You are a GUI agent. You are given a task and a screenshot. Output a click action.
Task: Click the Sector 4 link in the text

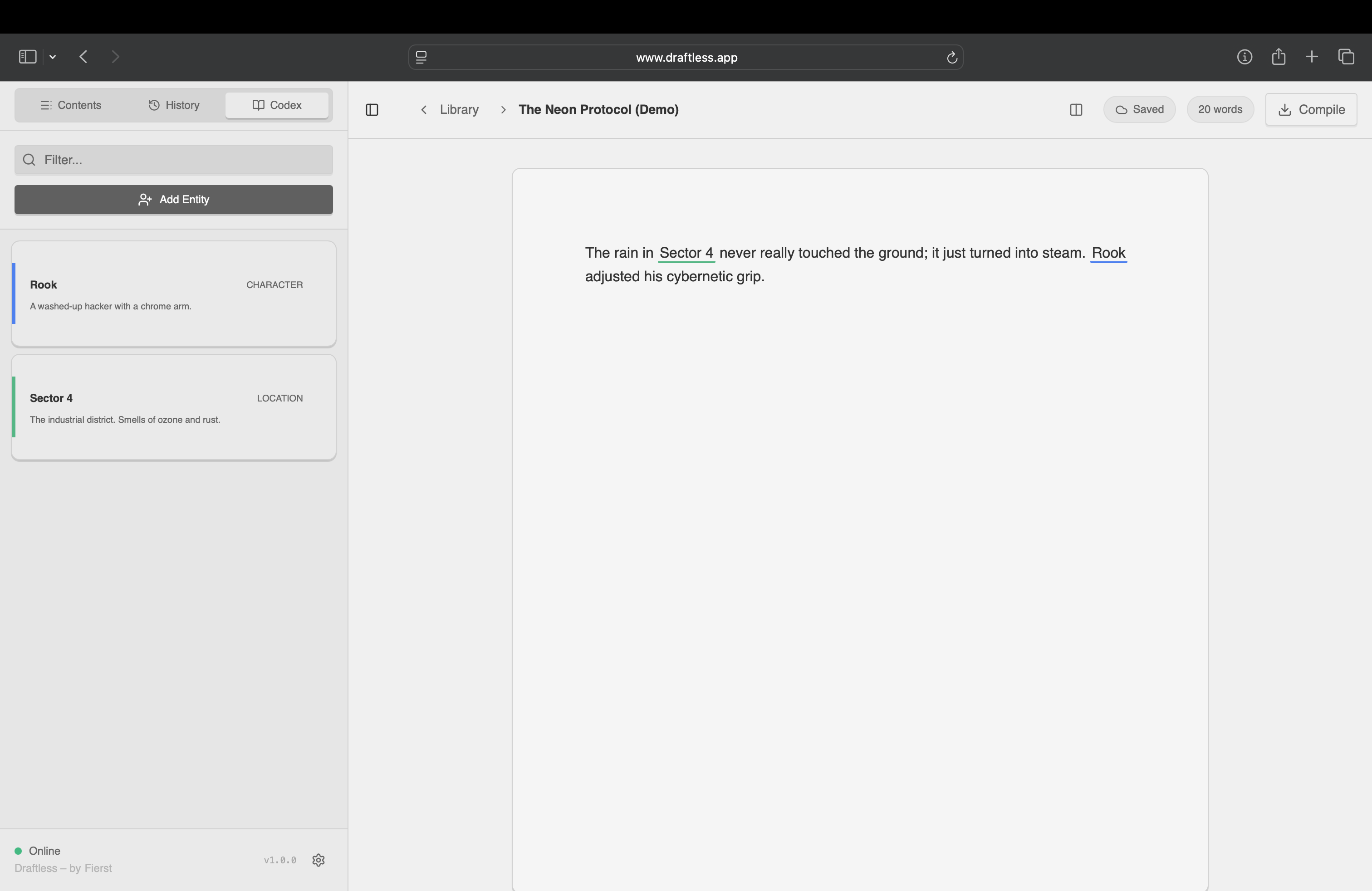pyautogui.click(x=686, y=252)
